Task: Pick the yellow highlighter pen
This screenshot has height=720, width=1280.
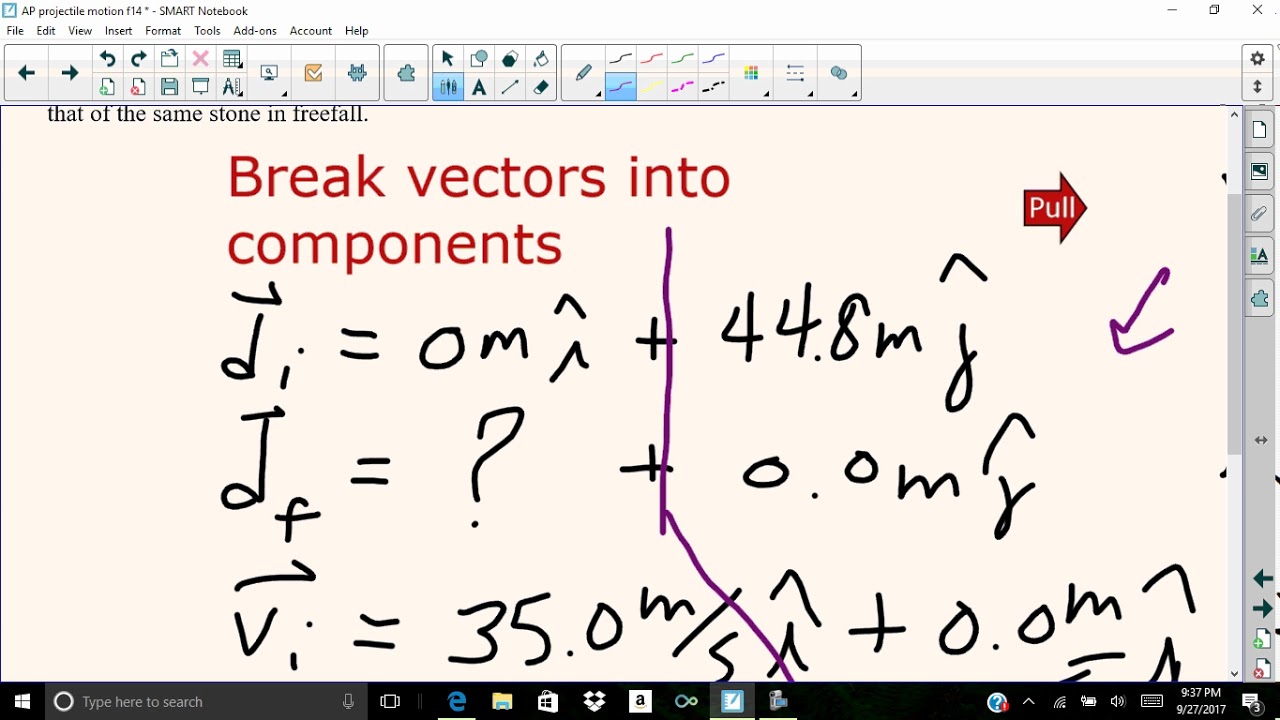Action: tap(652, 87)
